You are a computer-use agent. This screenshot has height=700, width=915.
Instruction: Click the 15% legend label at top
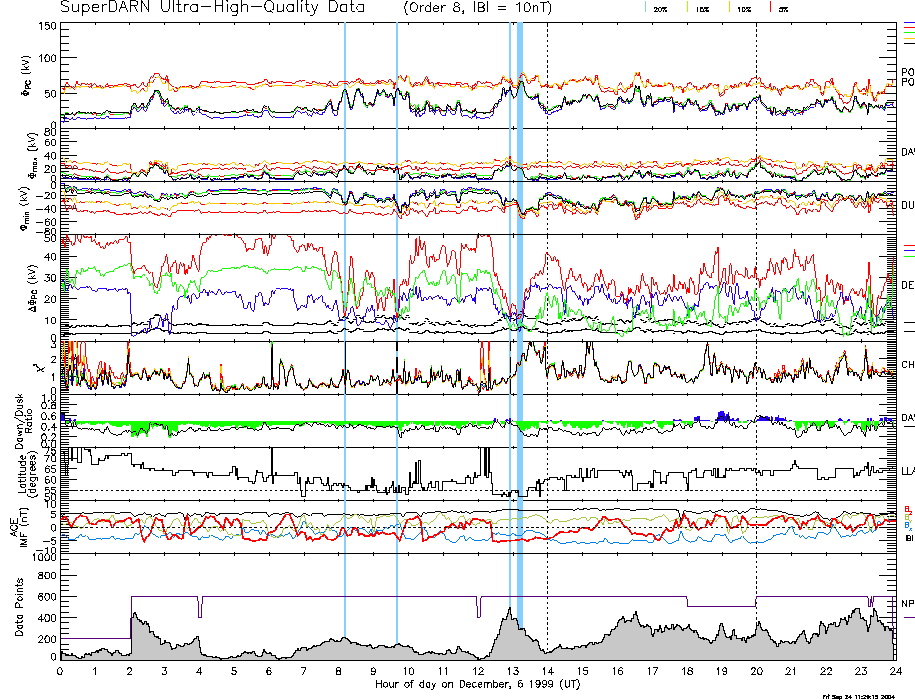[704, 9]
